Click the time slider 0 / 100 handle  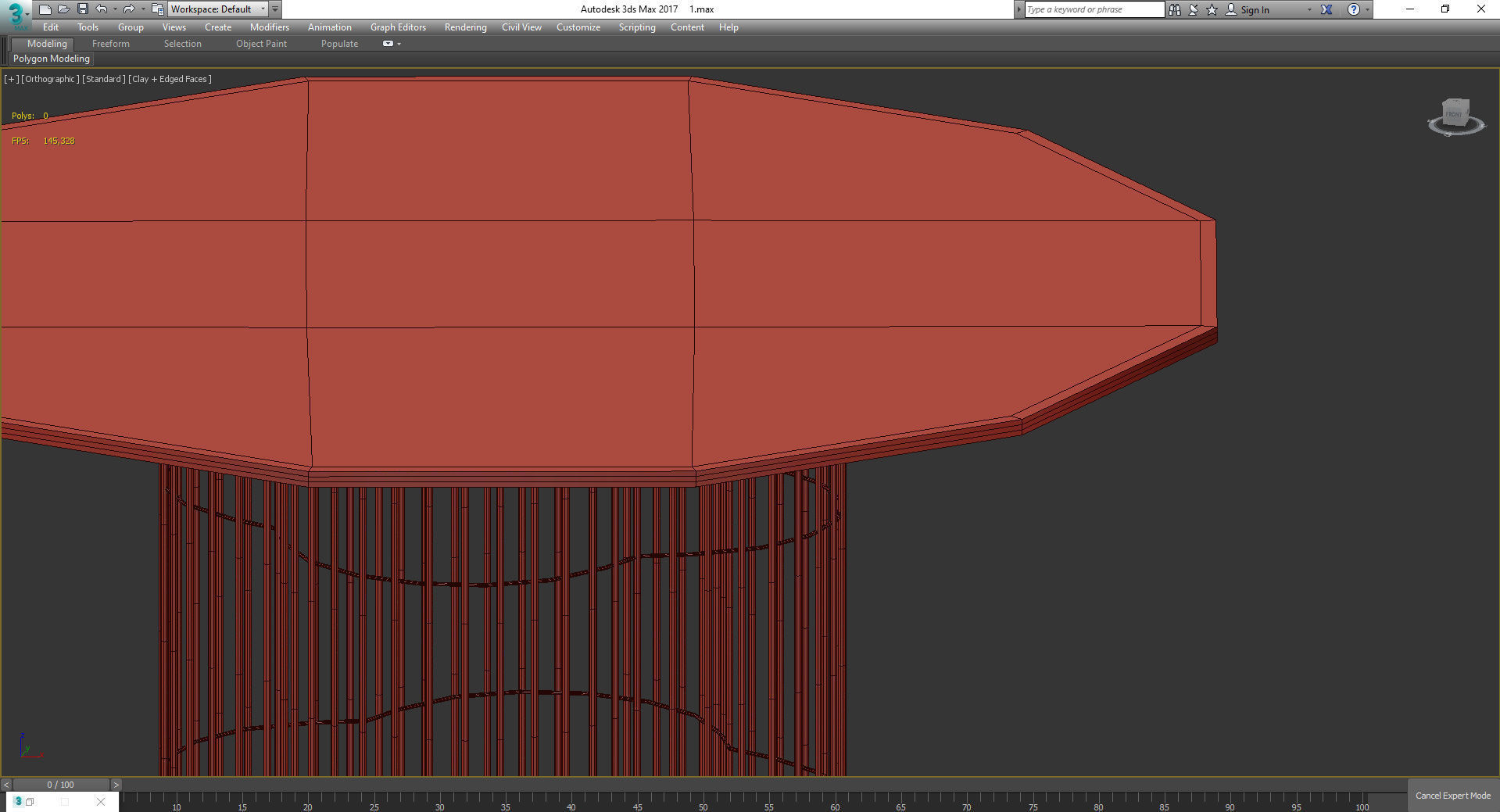(61, 785)
